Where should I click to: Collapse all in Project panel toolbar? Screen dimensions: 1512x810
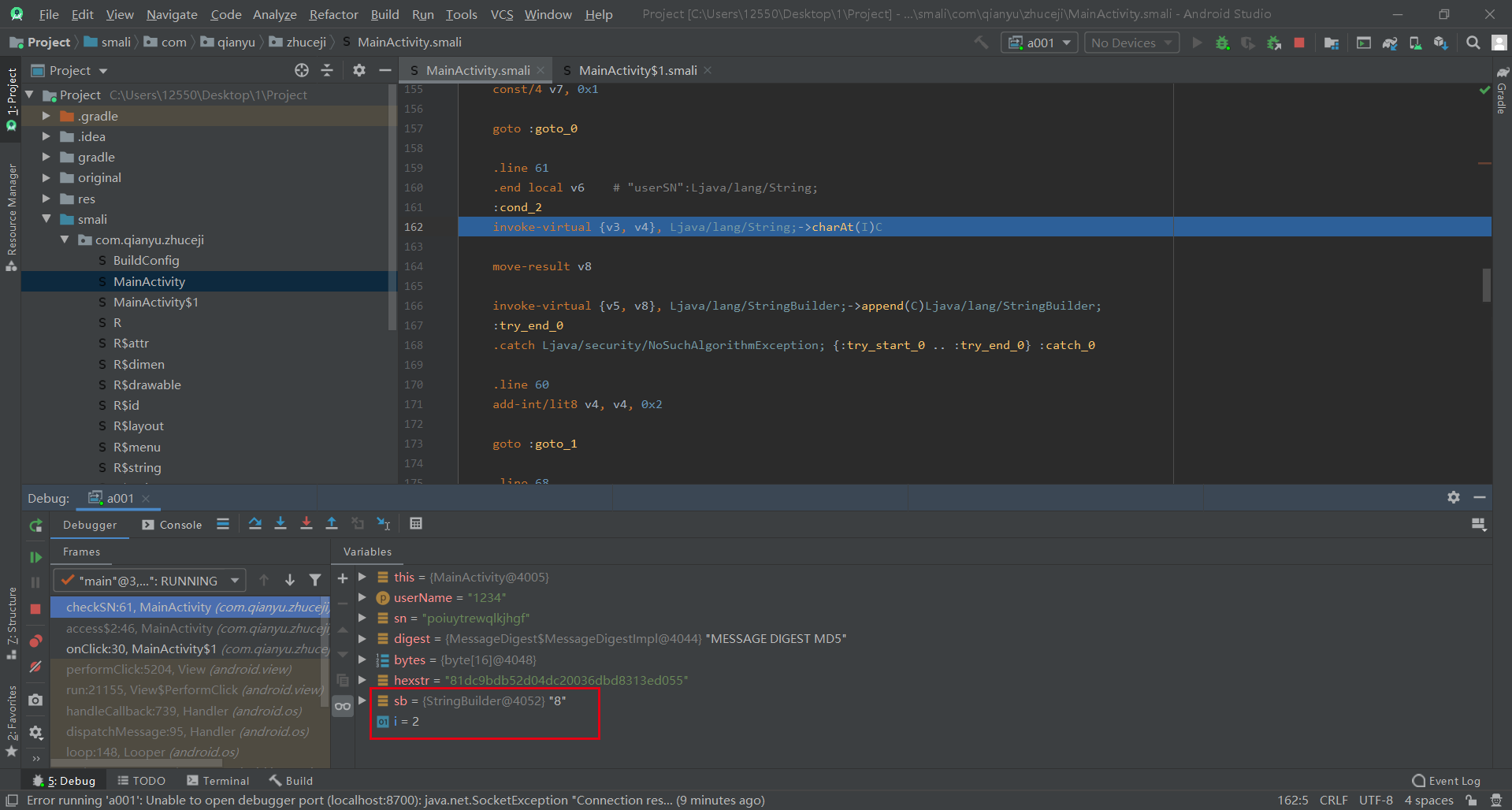(x=327, y=70)
